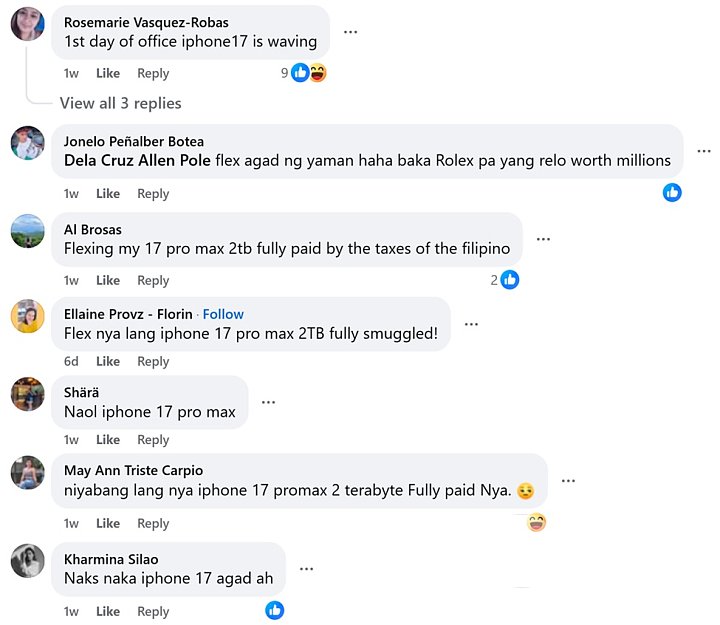
Task: Expand View all 3 replies
Action: [120, 103]
